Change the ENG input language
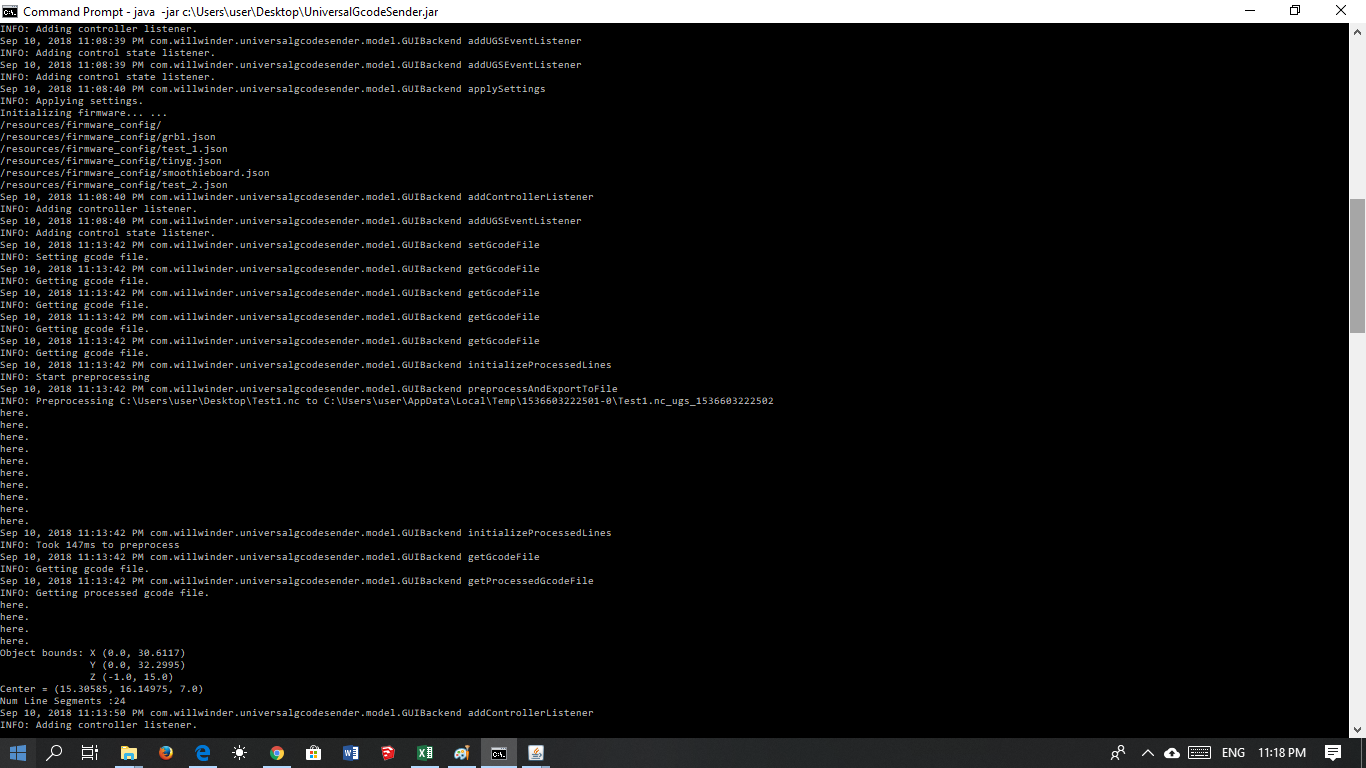Viewport: 1366px width, 768px height. pyautogui.click(x=1233, y=753)
